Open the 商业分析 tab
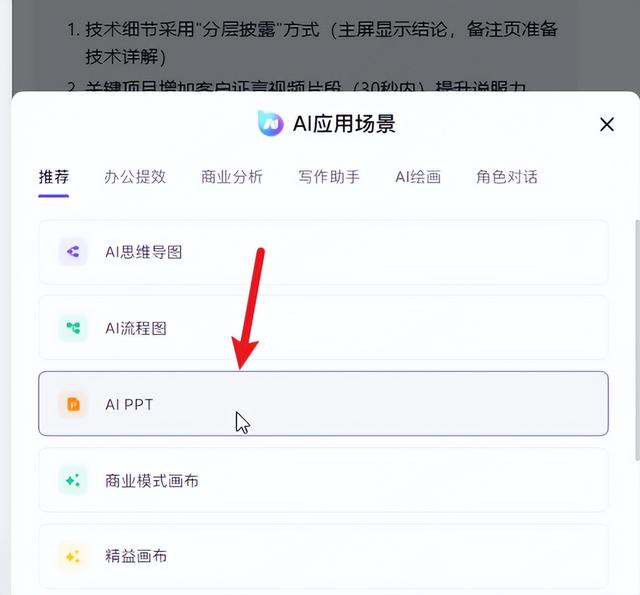 232,177
